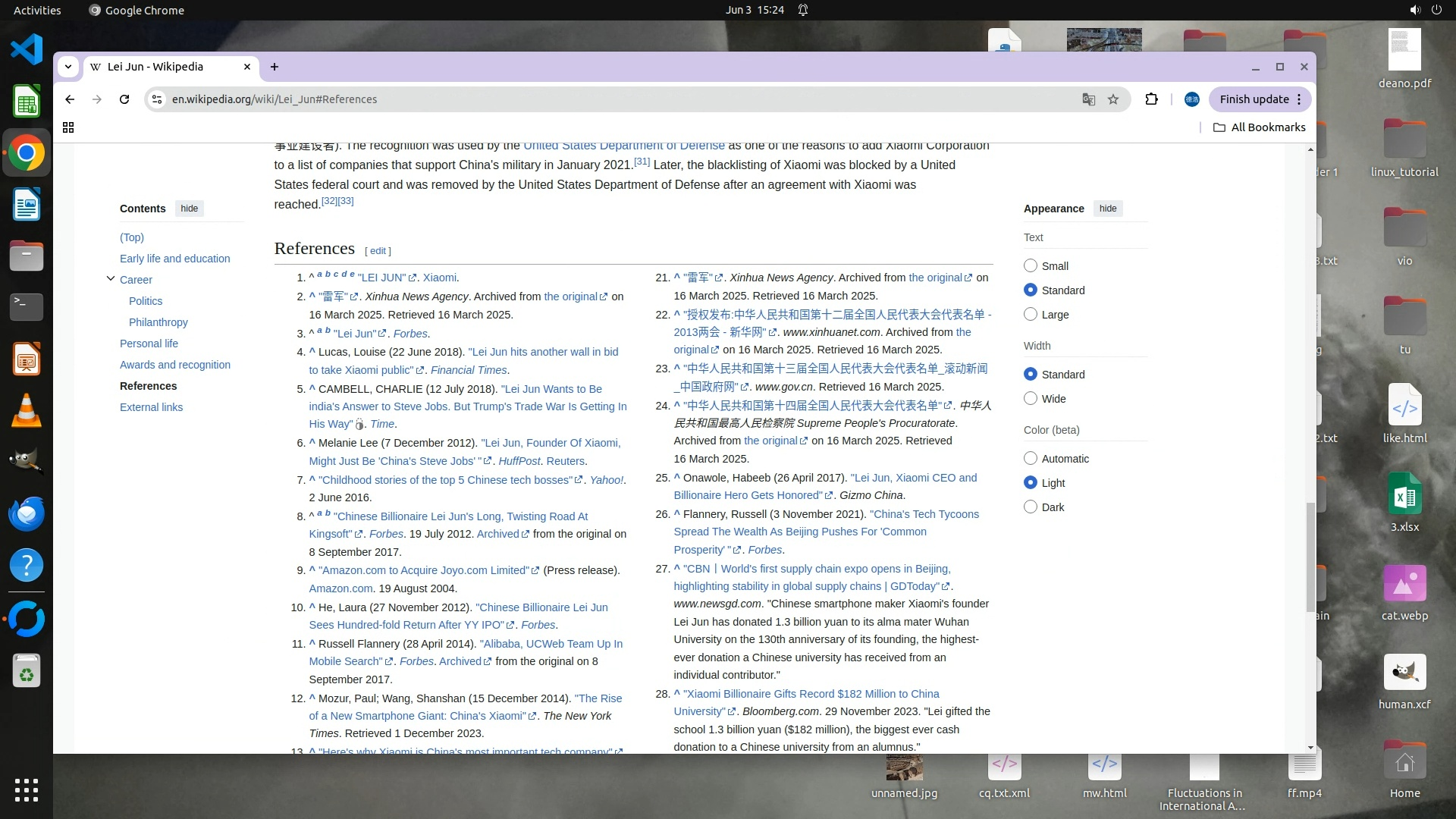View site information icon in the address bar
The height and width of the screenshot is (819, 1456).
pos(157,99)
